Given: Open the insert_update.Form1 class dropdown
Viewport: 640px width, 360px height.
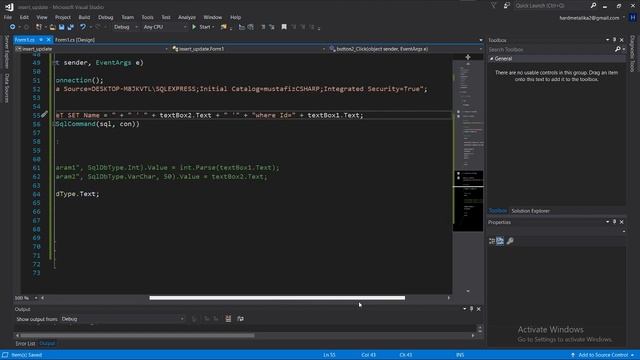Looking at the screenshot, I should click(x=249, y=49).
